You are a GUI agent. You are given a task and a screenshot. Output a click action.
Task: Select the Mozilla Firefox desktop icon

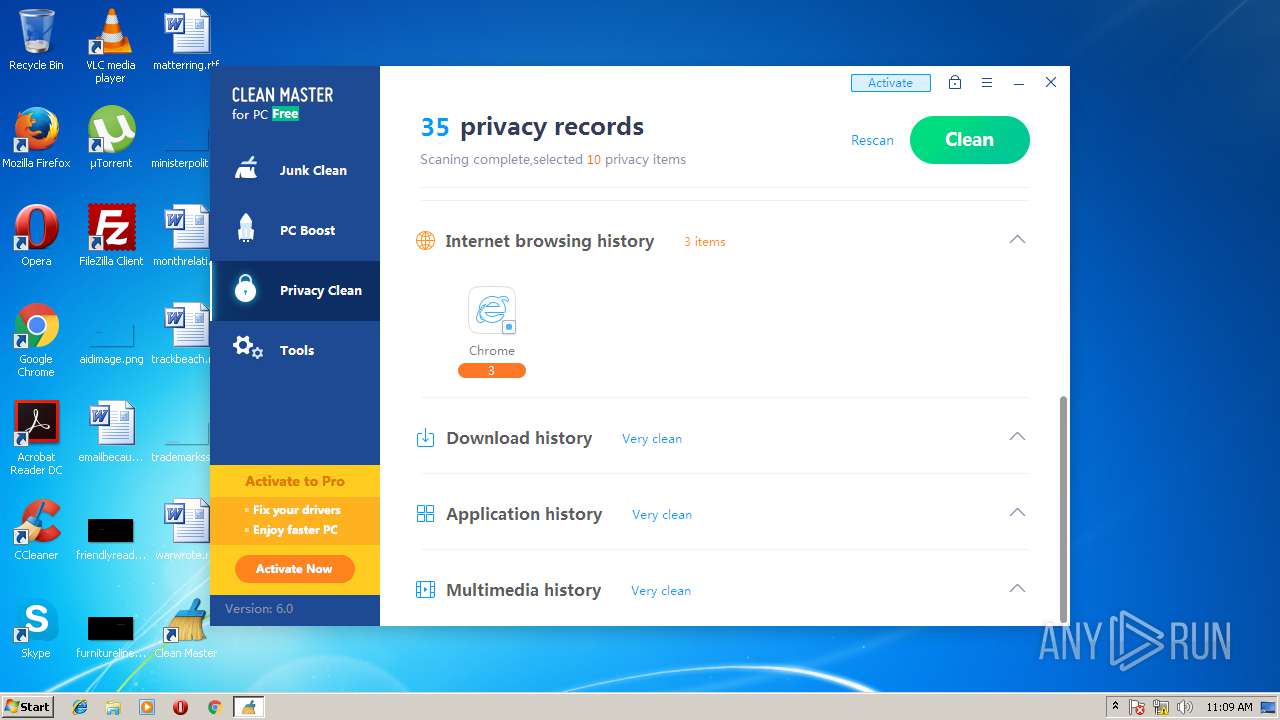(x=36, y=138)
